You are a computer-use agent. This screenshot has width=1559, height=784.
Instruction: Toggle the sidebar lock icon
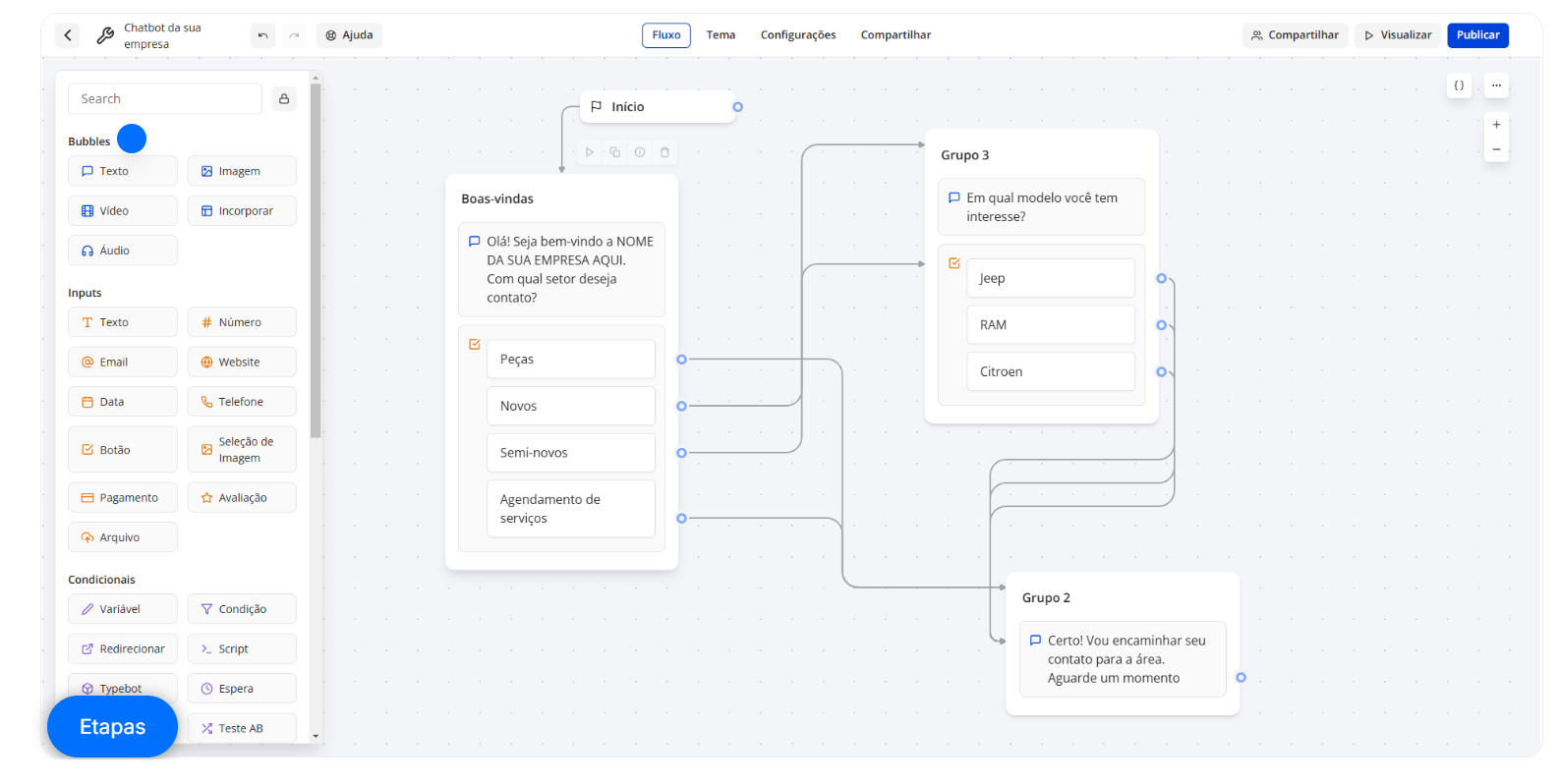[x=284, y=99]
